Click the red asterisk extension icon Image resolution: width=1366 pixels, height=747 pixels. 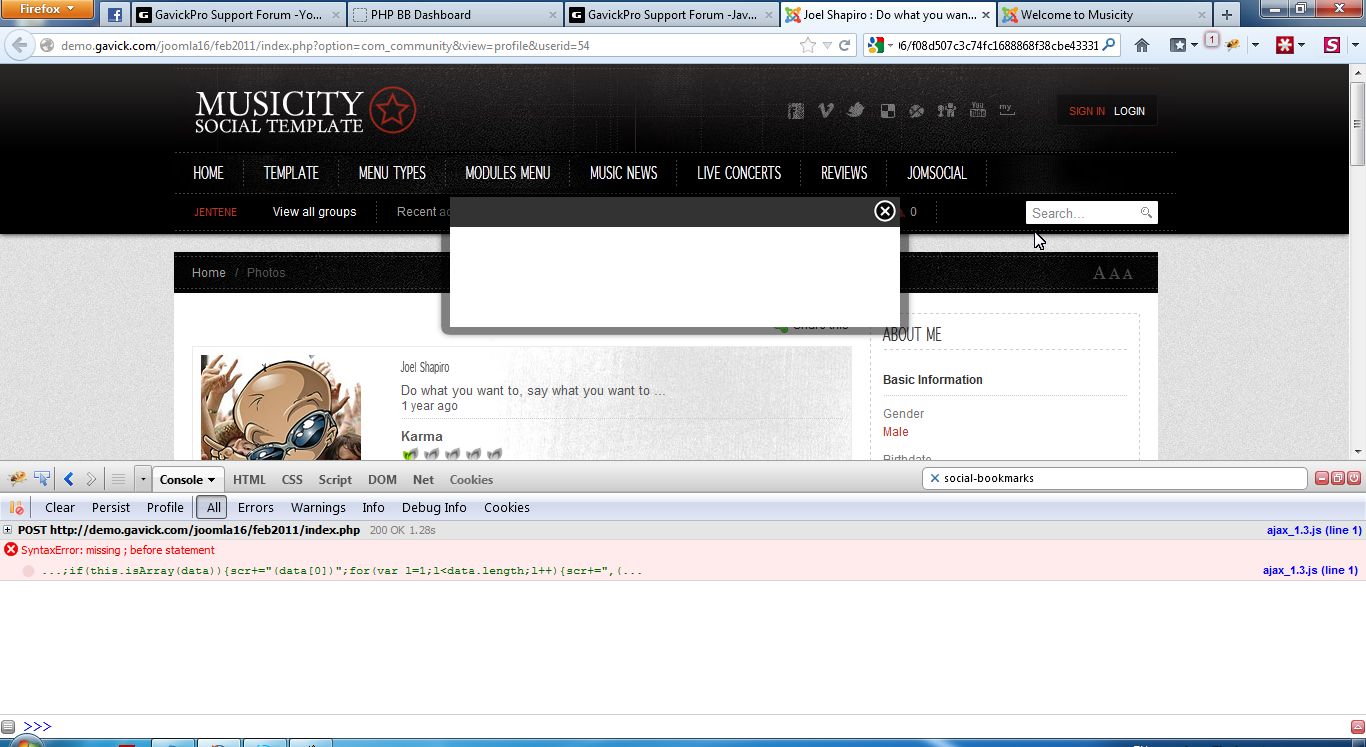pyautogui.click(x=1285, y=45)
